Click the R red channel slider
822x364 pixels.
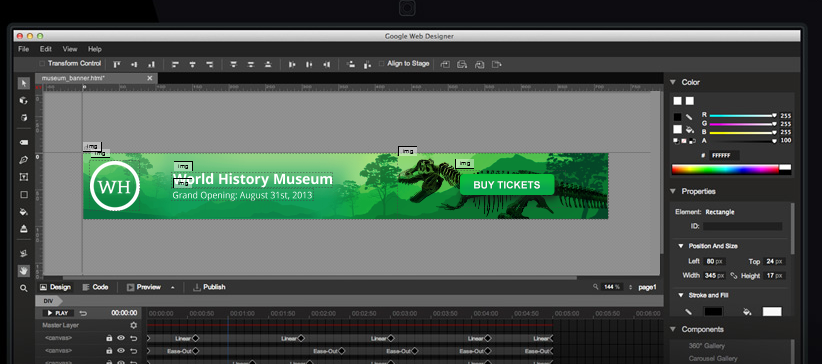pyautogui.click(x=743, y=115)
